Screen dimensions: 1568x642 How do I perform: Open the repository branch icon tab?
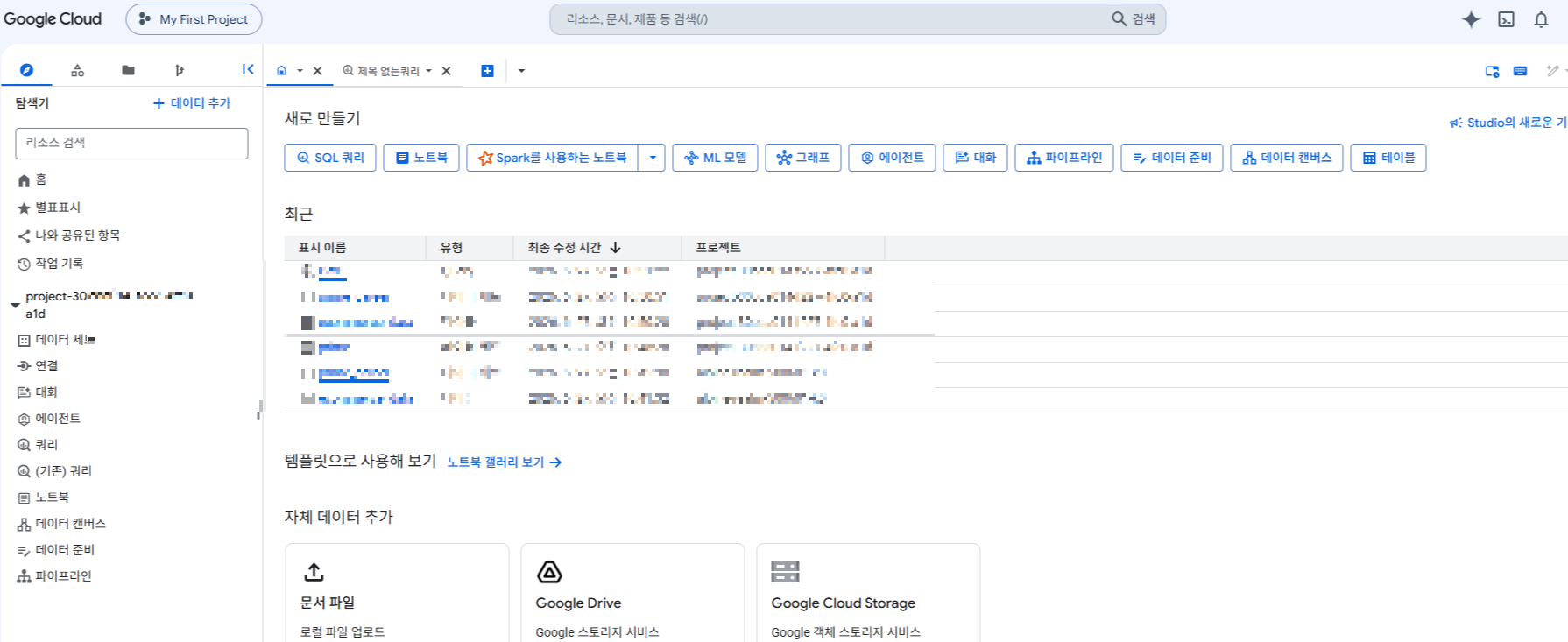tap(179, 70)
